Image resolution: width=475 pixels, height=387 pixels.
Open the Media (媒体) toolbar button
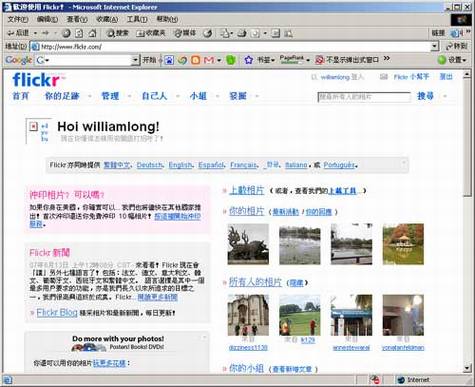point(185,33)
